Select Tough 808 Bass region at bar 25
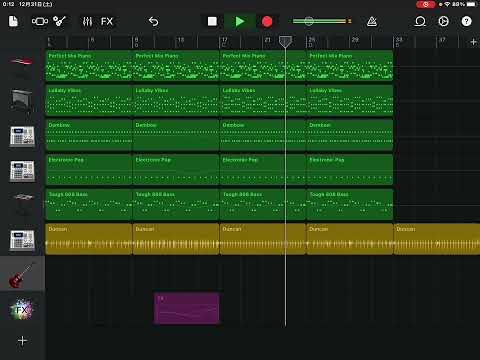The height and width of the screenshot is (360, 480). point(350,204)
